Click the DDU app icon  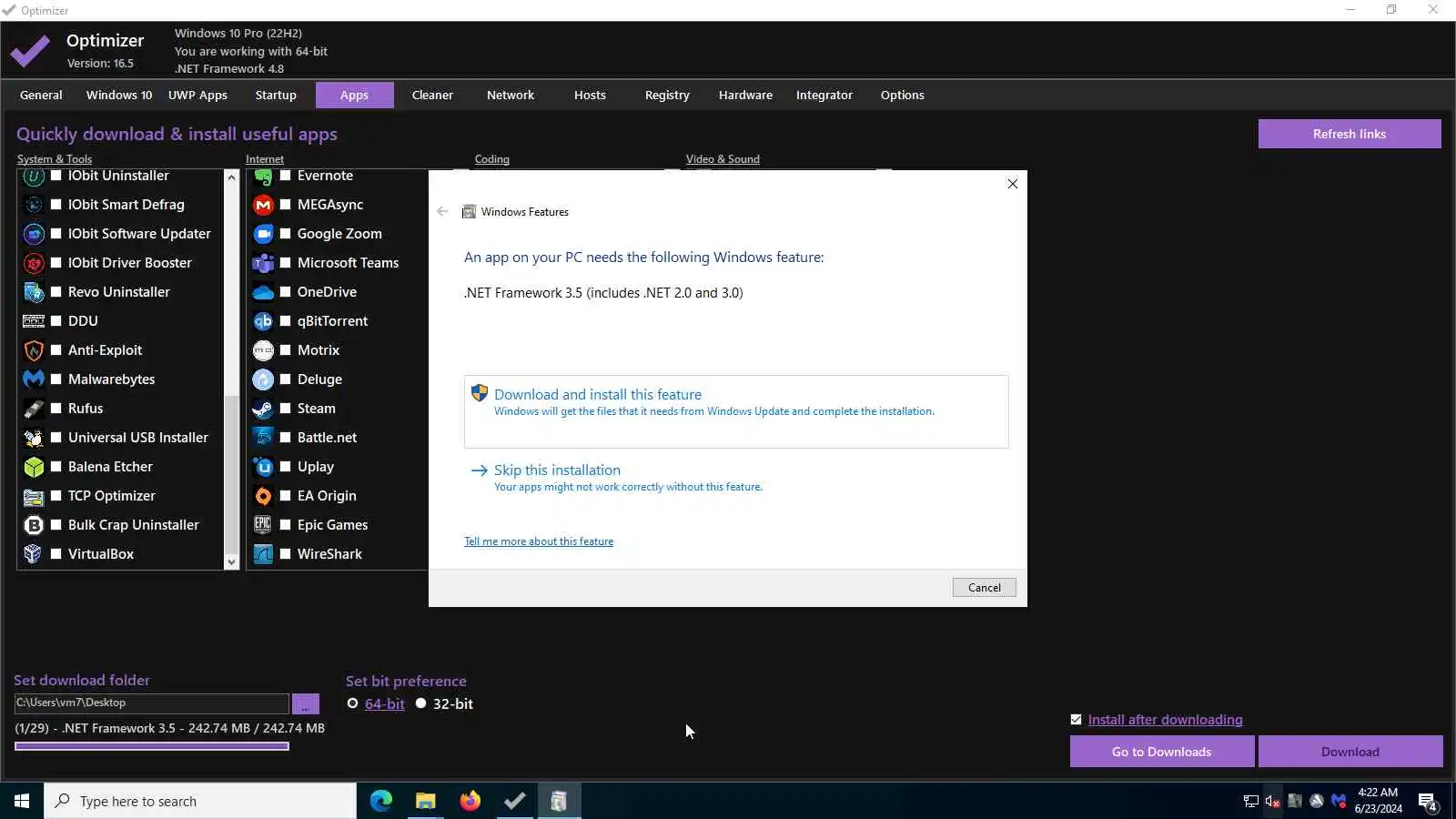click(34, 321)
